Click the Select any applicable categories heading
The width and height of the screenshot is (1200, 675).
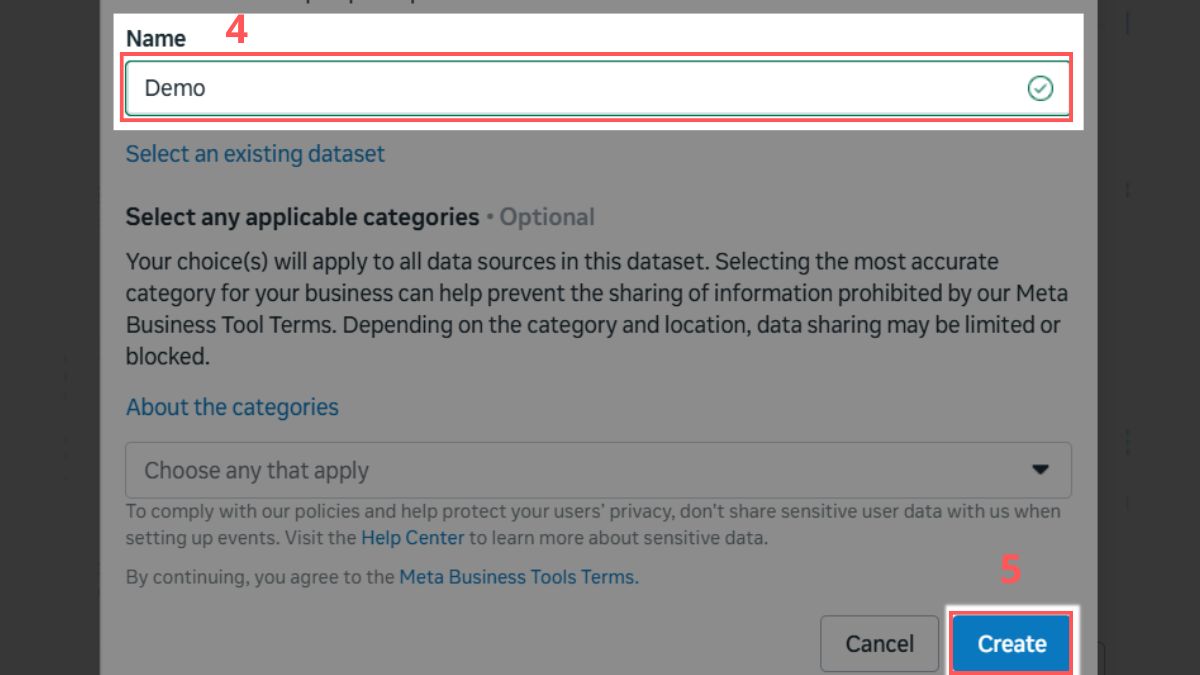click(x=302, y=217)
